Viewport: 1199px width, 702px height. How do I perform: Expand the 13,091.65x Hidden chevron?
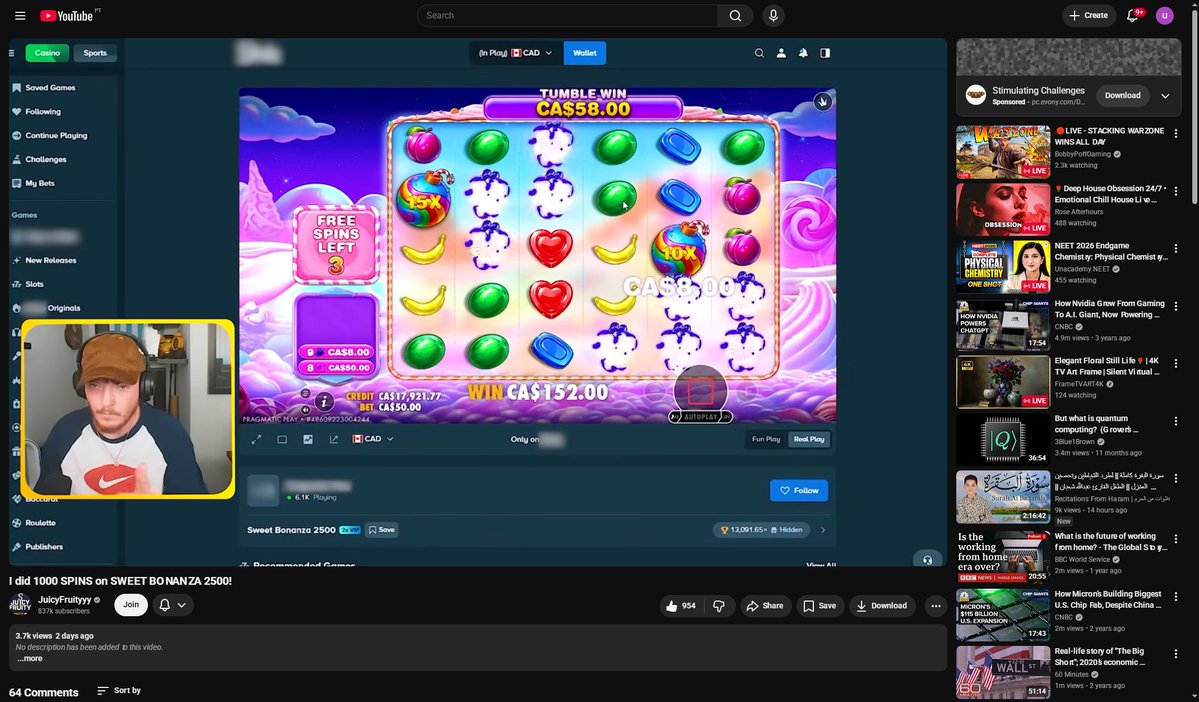coord(823,530)
